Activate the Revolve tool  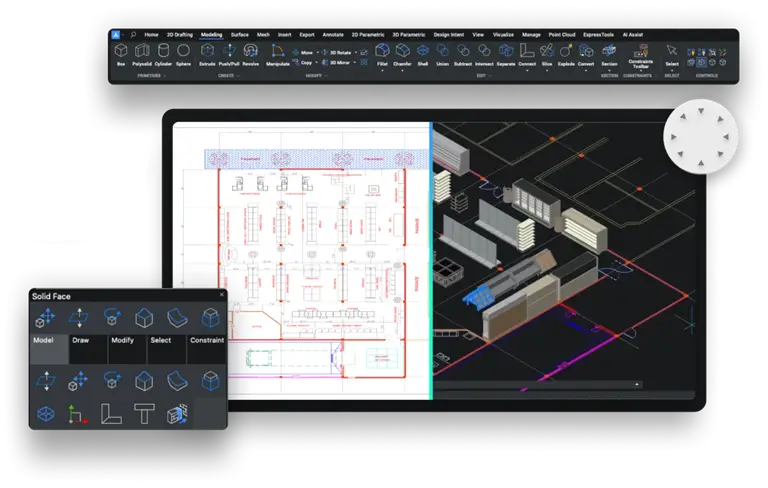(x=250, y=53)
